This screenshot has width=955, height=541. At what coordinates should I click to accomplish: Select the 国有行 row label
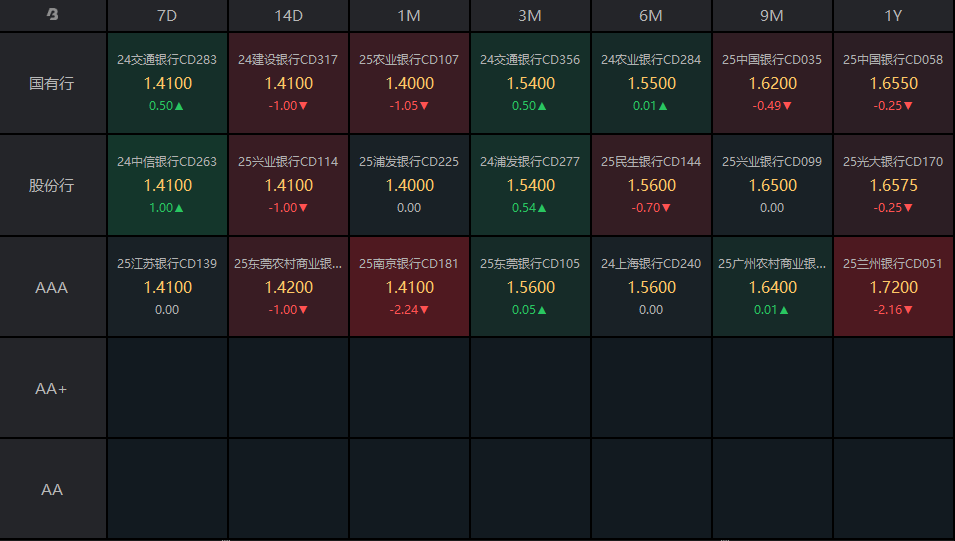click(x=52, y=83)
